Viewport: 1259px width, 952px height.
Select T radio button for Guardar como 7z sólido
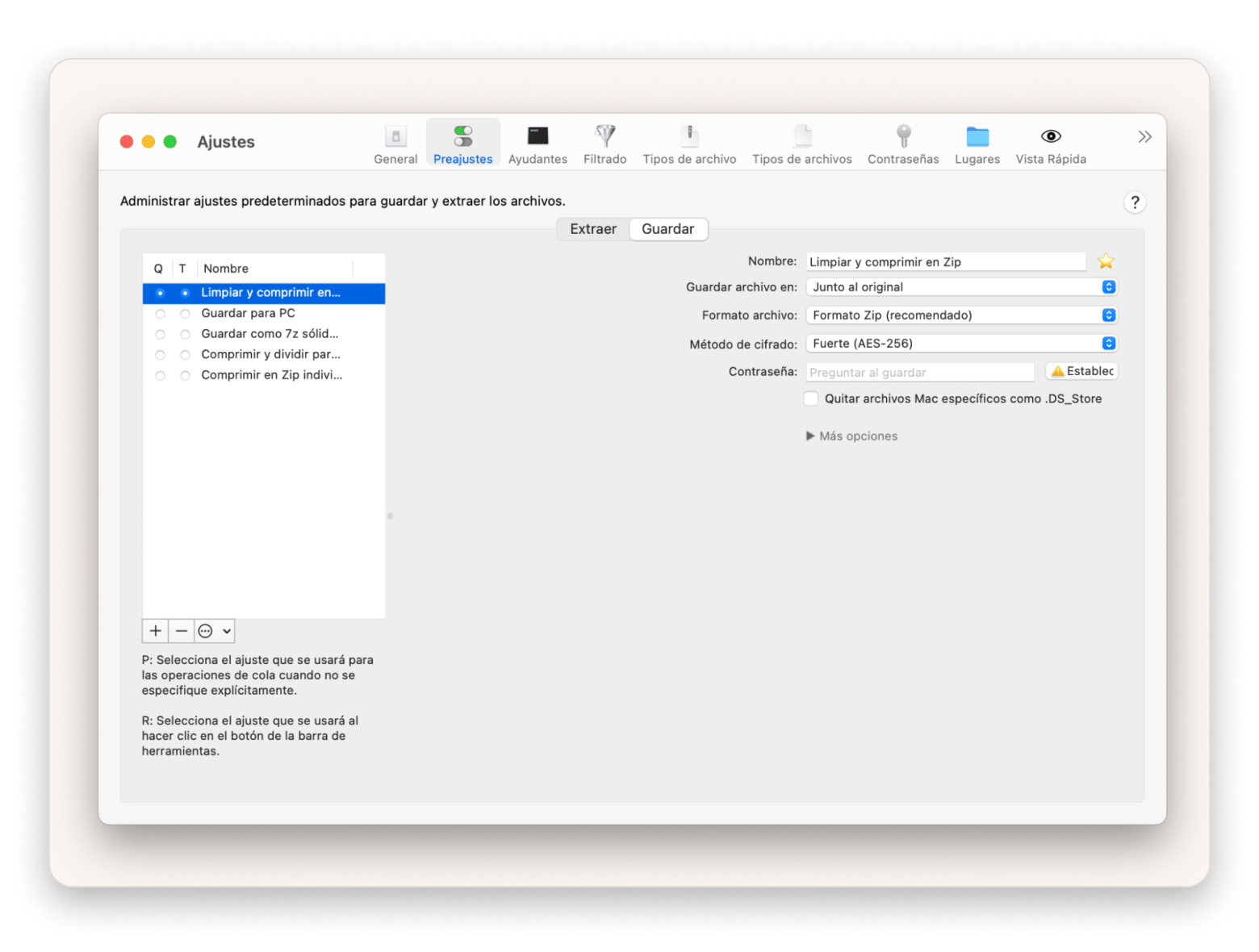pyautogui.click(x=185, y=334)
